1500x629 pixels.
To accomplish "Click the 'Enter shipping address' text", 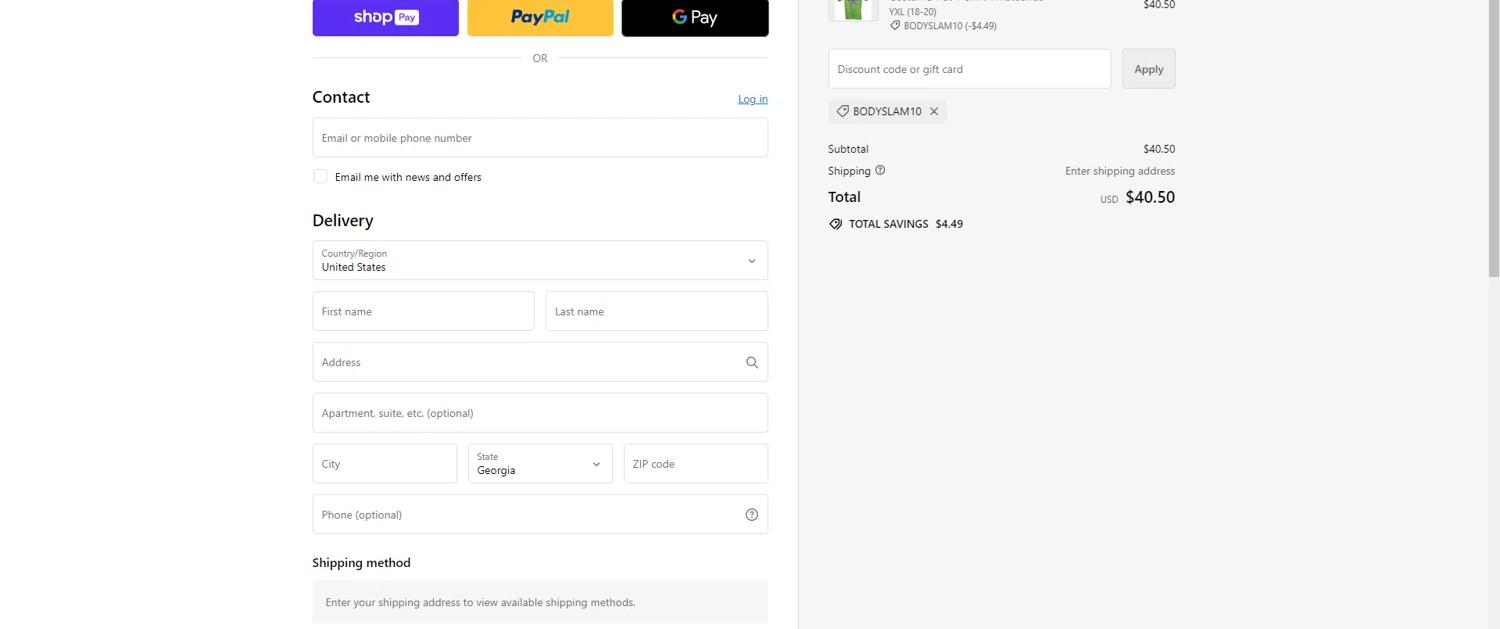I will (x=1120, y=171).
